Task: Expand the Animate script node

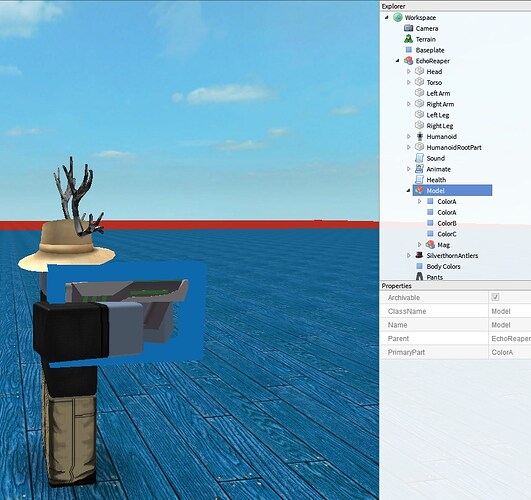Action: pyautogui.click(x=409, y=169)
